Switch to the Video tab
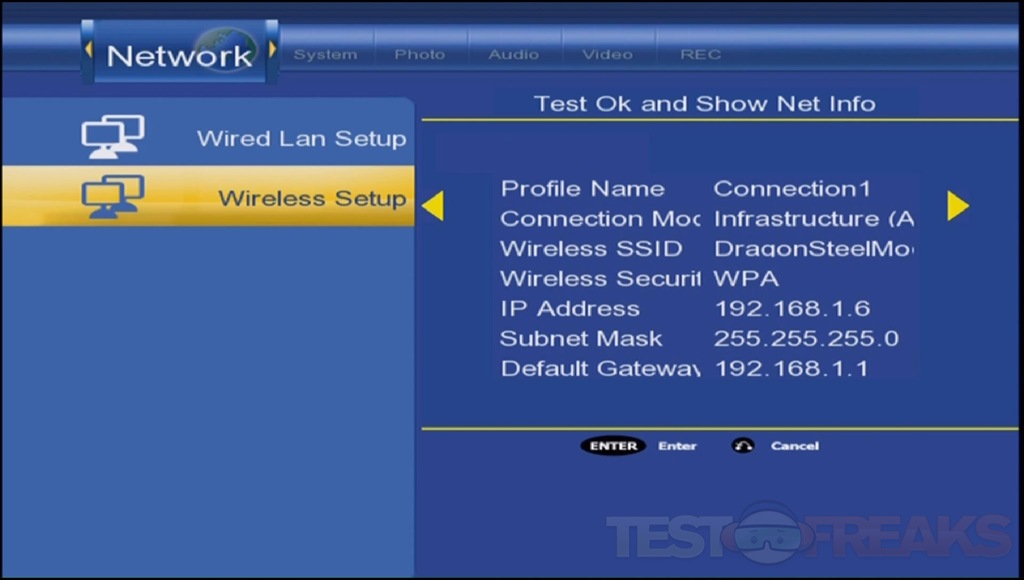This screenshot has width=1024, height=580. point(607,54)
